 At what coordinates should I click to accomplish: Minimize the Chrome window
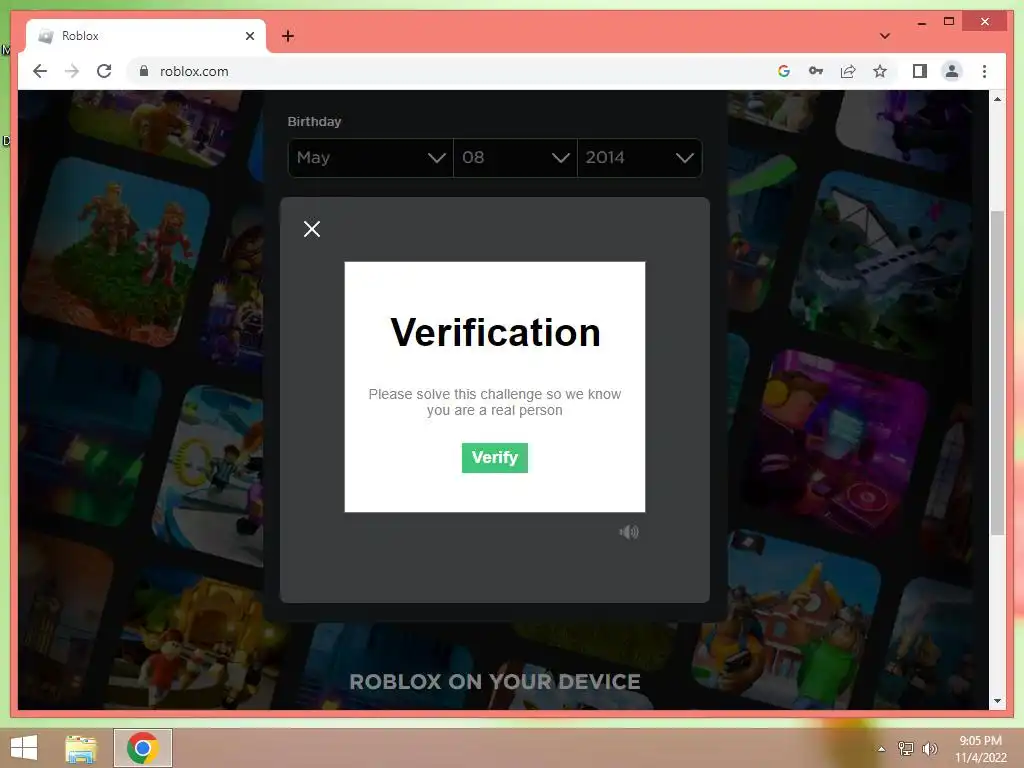(x=921, y=23)
